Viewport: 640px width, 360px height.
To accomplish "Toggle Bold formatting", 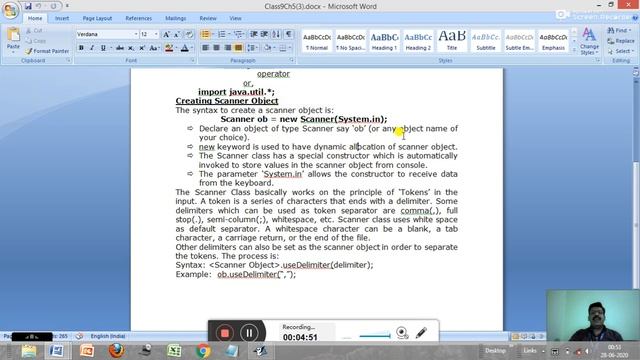I will click(81, 48).
